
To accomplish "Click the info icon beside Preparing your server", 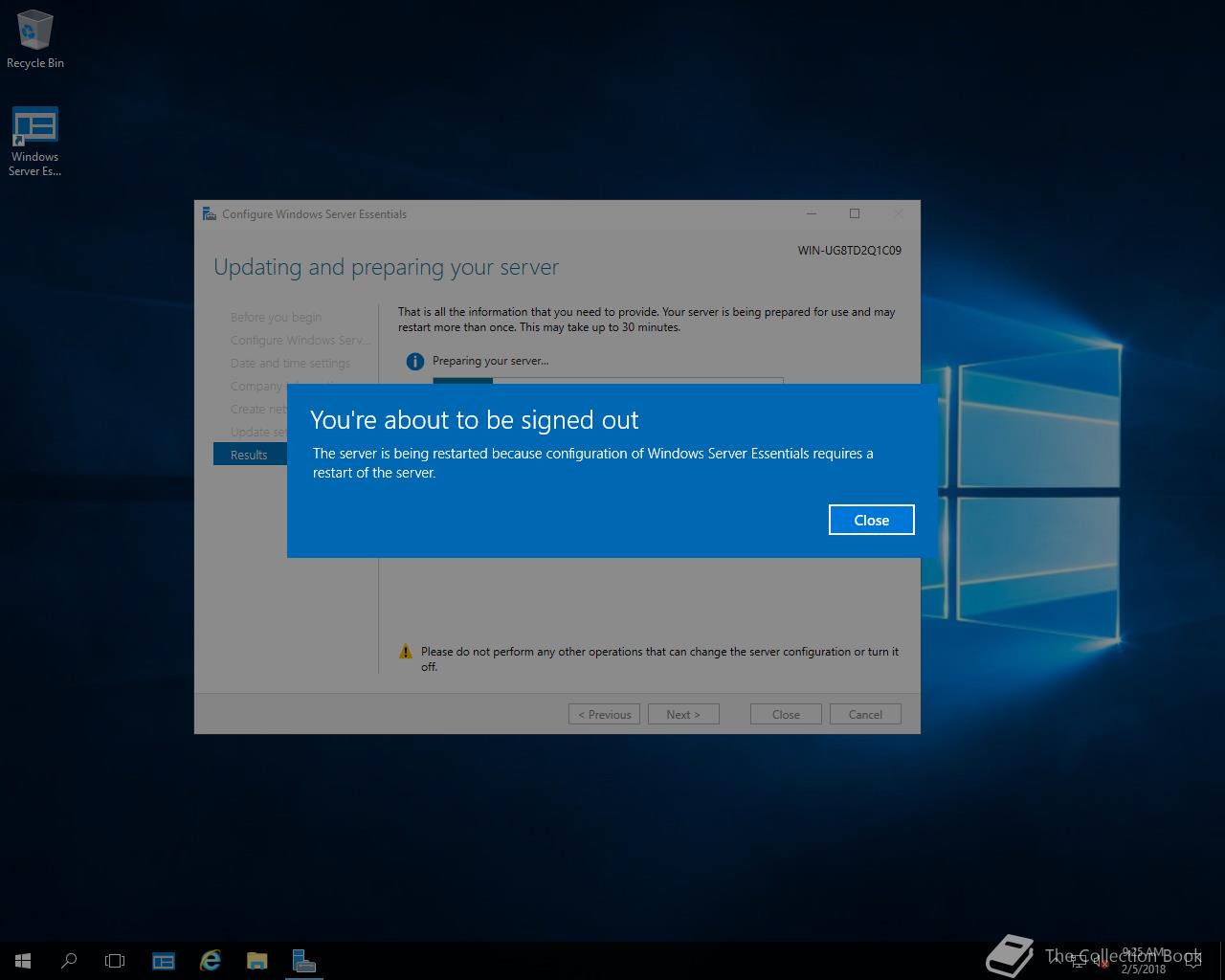I will [414, 361].
